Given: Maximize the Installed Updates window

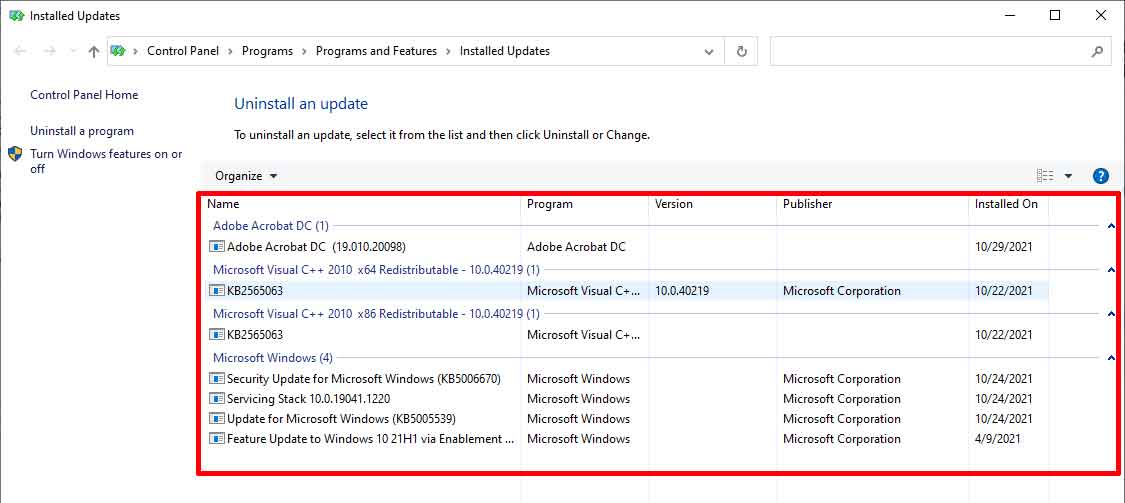Looking at the screenshot, I should [1055, 16].
